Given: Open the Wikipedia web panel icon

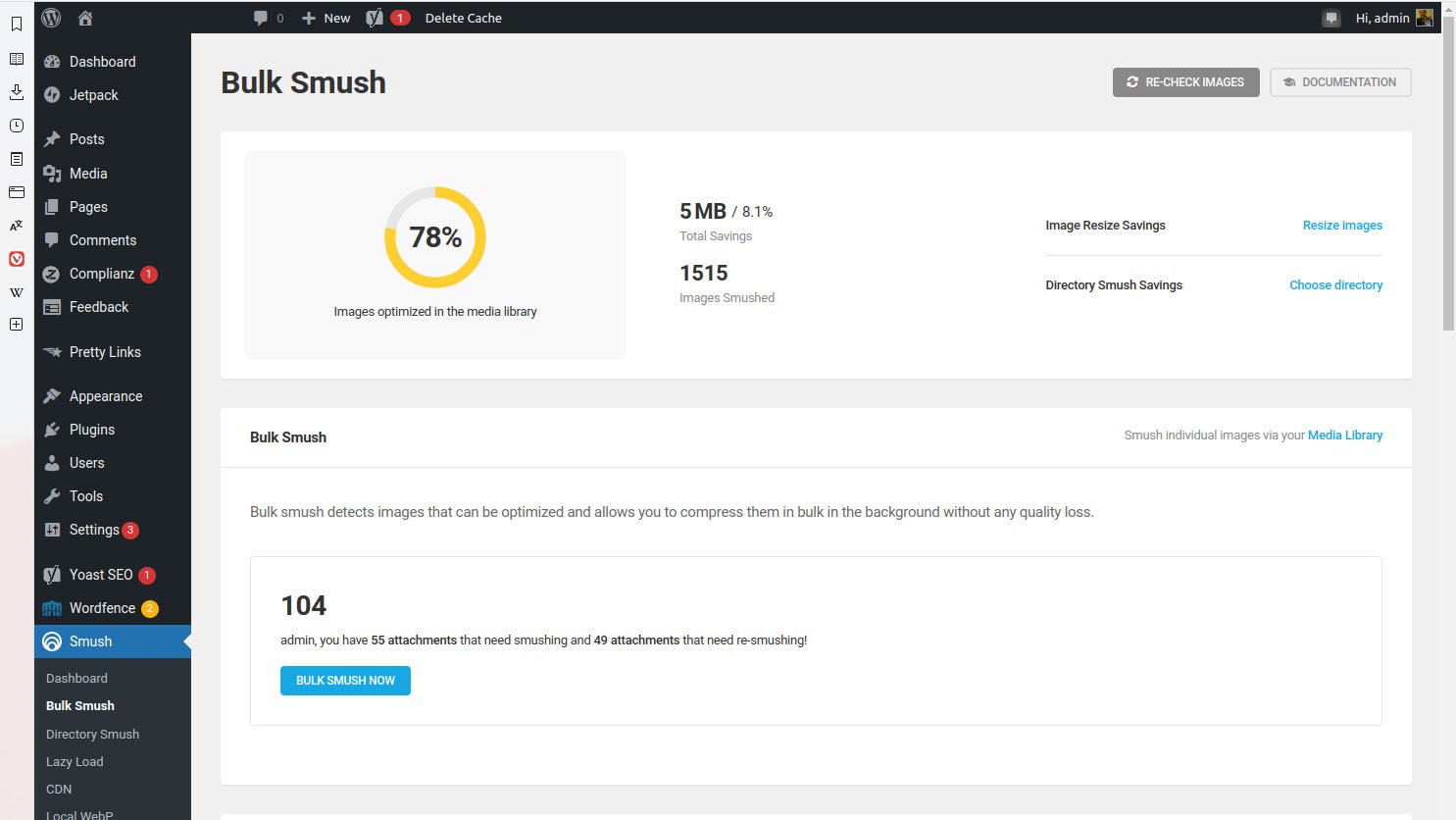Looking at the screenshot, I should (17, 292).
